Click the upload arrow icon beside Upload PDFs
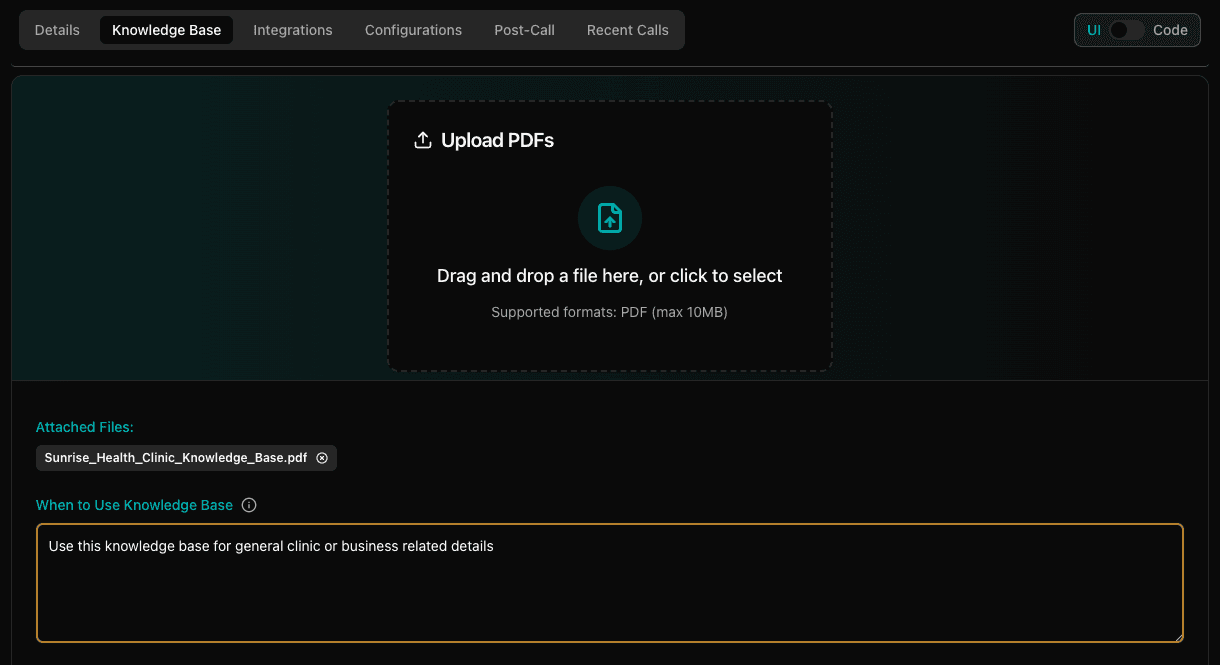This screenshot has height=665, width=1220. click(422, 140)
